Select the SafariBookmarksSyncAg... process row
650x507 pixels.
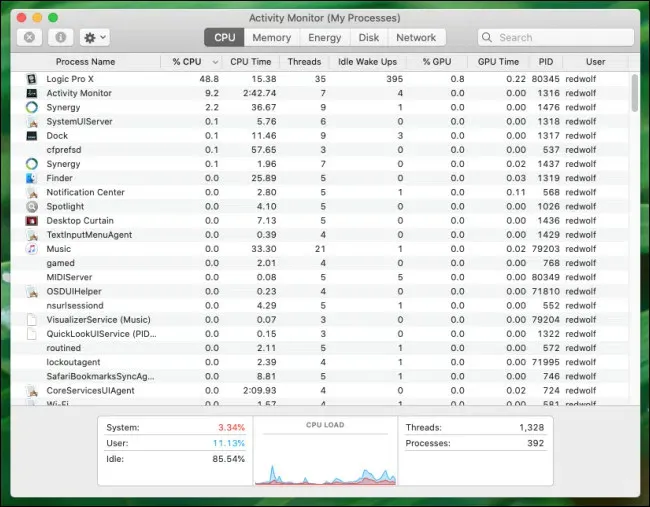pyautogui.click(x=319, y=376)
